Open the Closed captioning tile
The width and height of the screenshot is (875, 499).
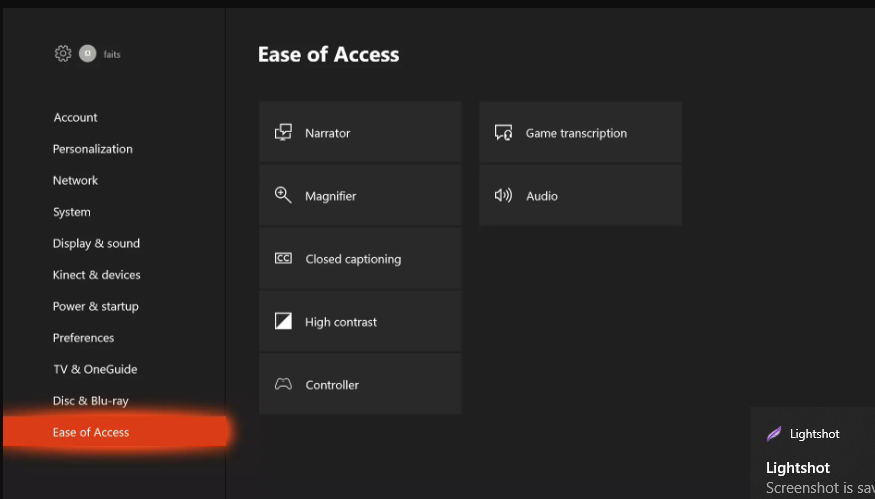(360, 258)
